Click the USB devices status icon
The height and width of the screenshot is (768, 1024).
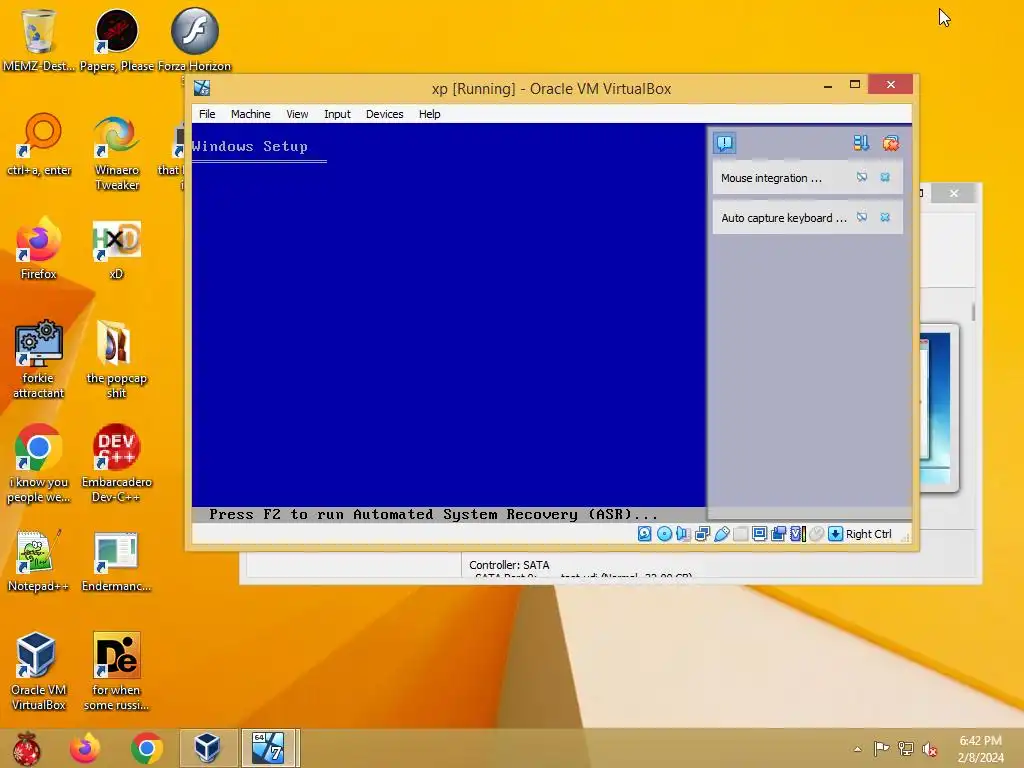722,534
